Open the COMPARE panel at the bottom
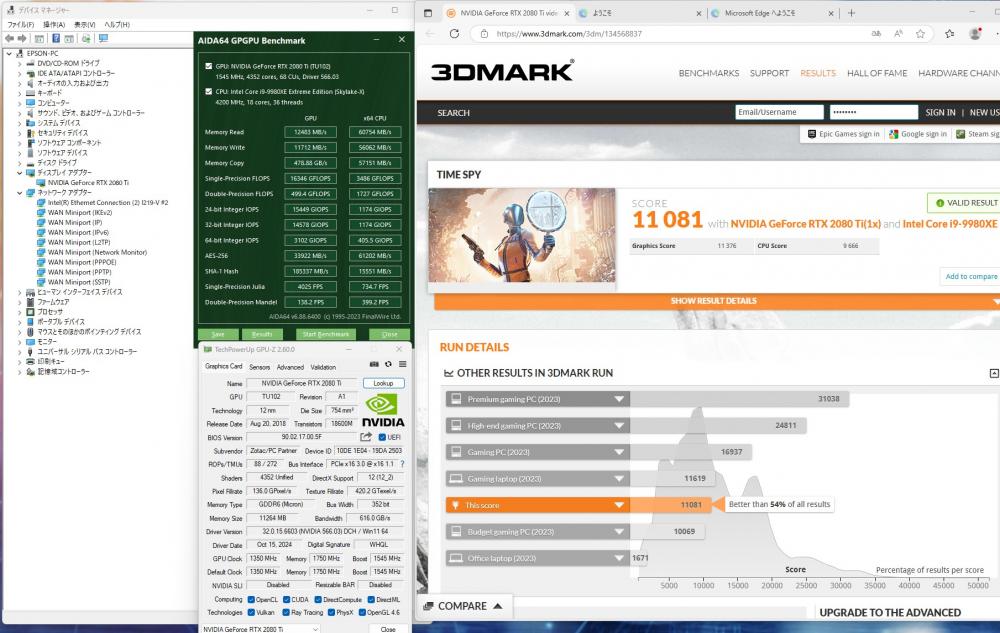Viewport: 1000px width, 633px height. 463,606
